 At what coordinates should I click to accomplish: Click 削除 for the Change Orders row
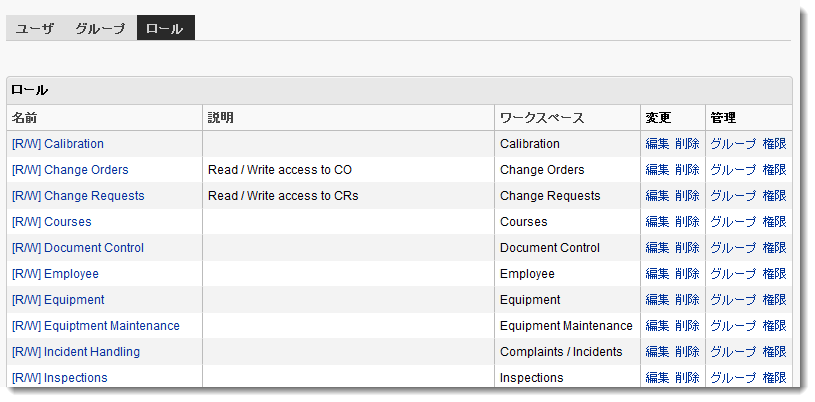point(687,170)
